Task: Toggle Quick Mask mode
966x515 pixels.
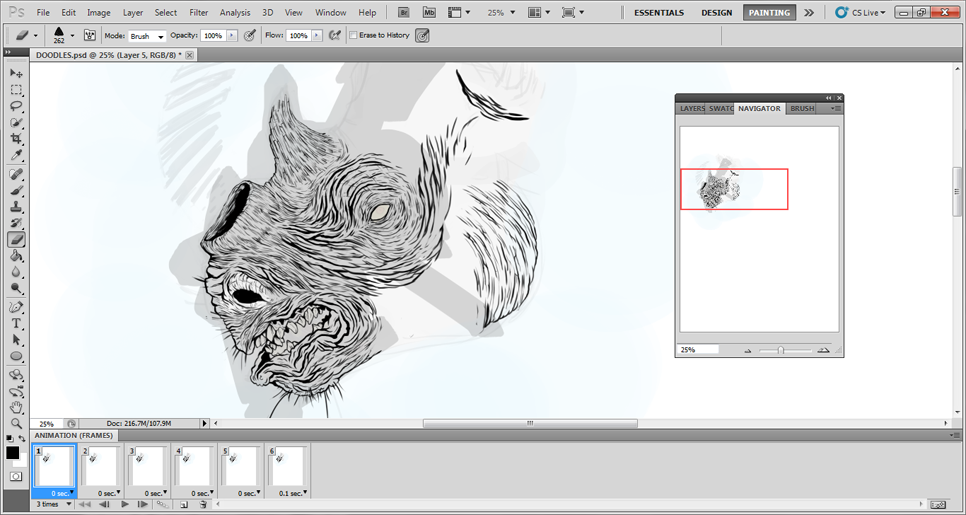Action: click(16, 477)
